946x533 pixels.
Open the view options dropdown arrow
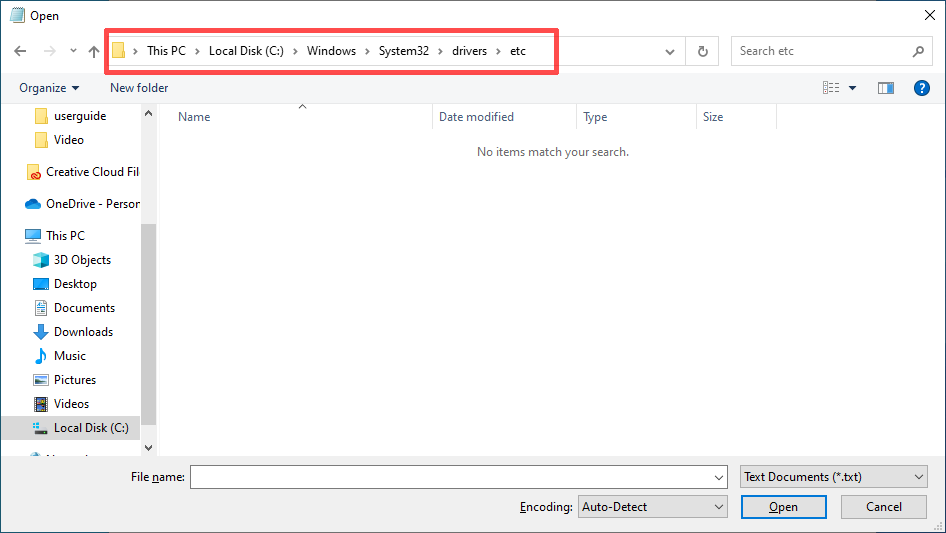(x=852, y=88)
